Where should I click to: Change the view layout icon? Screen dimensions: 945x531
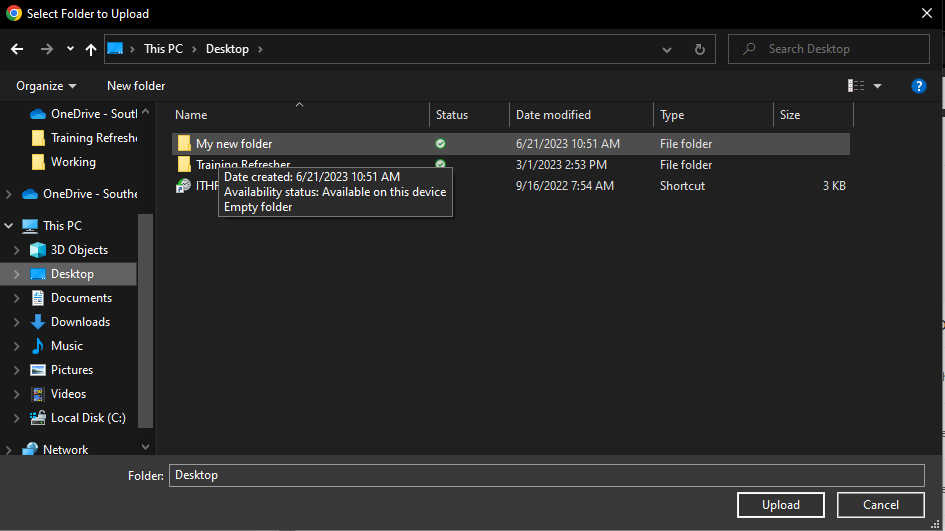click(x=856, y=86)
